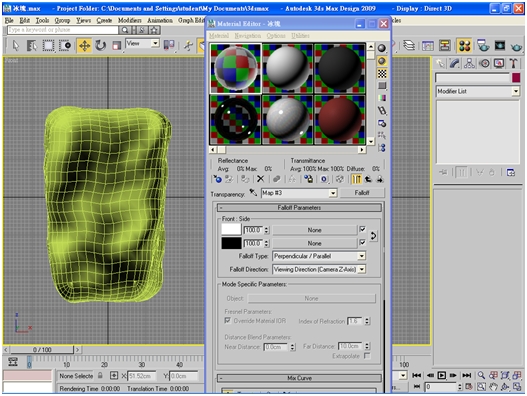Select the Select Object arrow tool
Screen dimensions: 527x396
click(16, 45)
